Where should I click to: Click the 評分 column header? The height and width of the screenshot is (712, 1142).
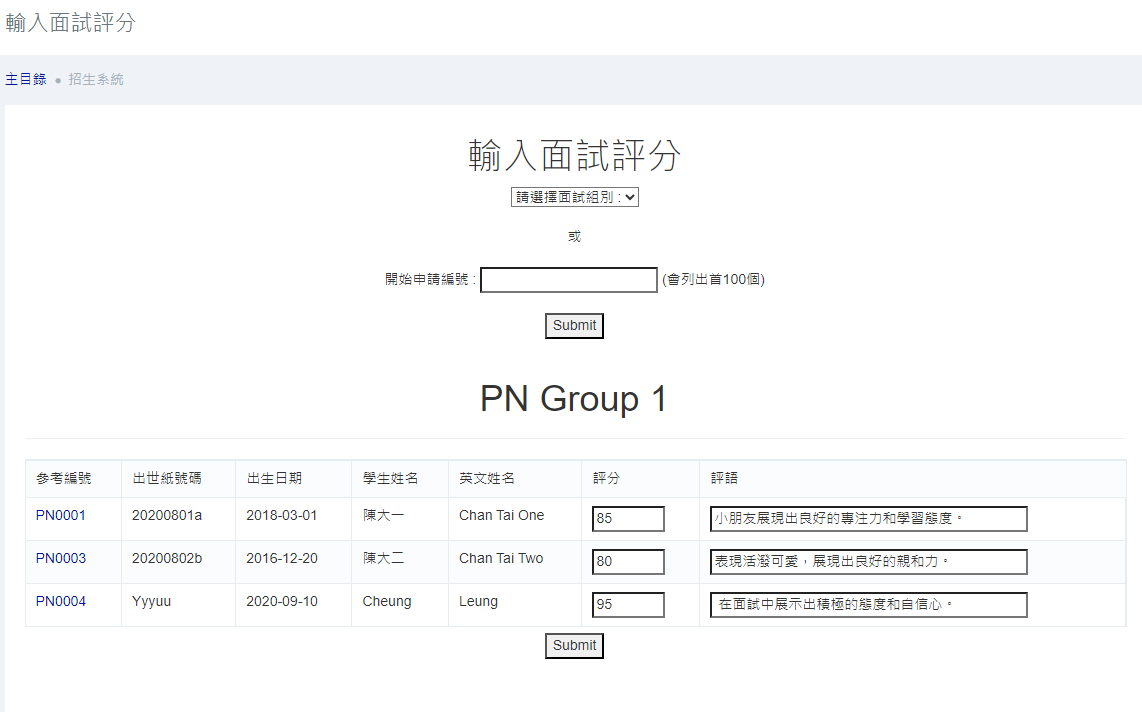606,479
